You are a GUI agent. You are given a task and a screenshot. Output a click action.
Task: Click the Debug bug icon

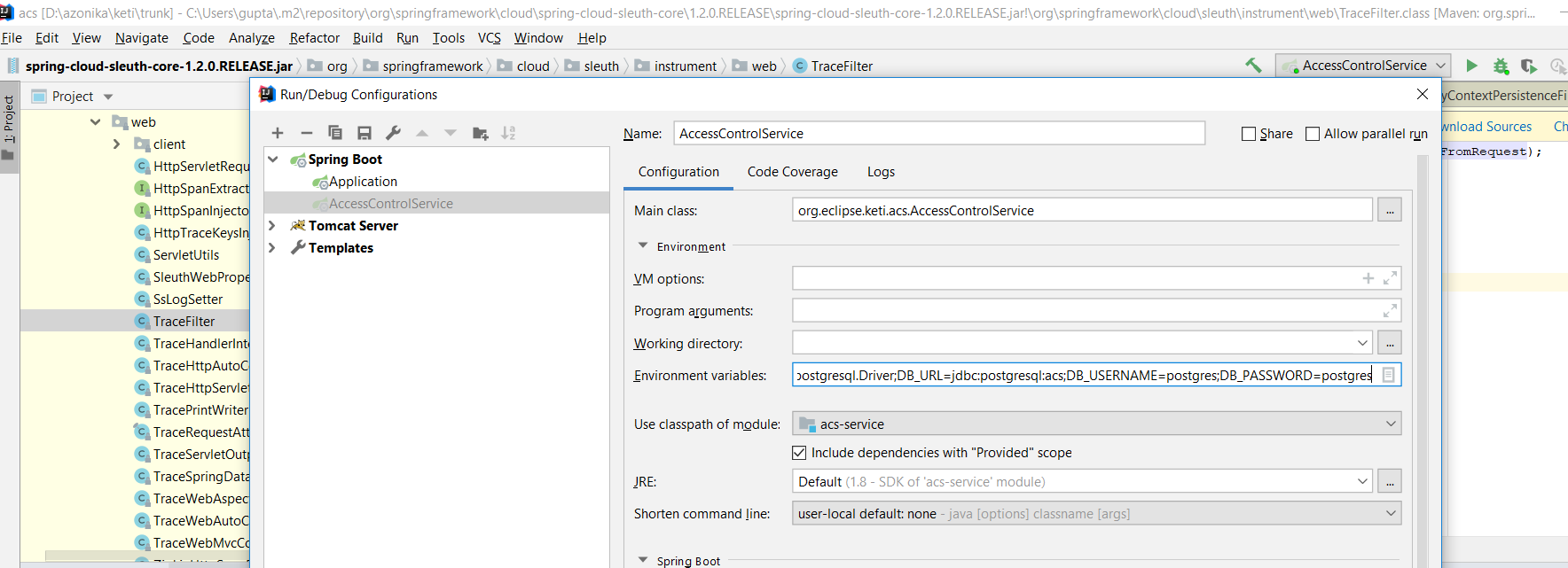click(x=1501, y=66)
